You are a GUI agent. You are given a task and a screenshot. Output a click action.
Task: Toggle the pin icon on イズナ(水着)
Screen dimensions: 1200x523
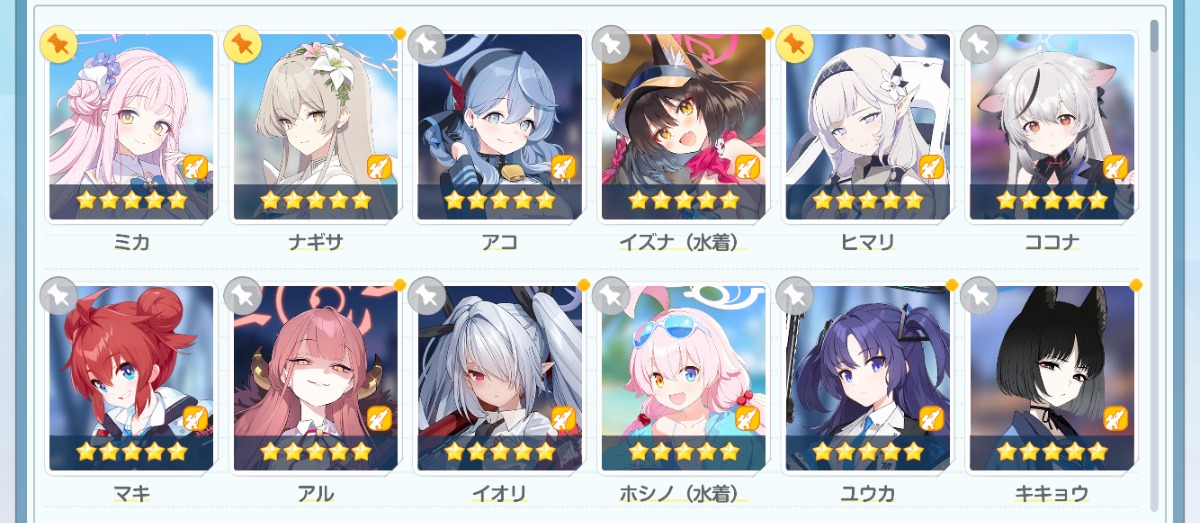pos(611,44)
